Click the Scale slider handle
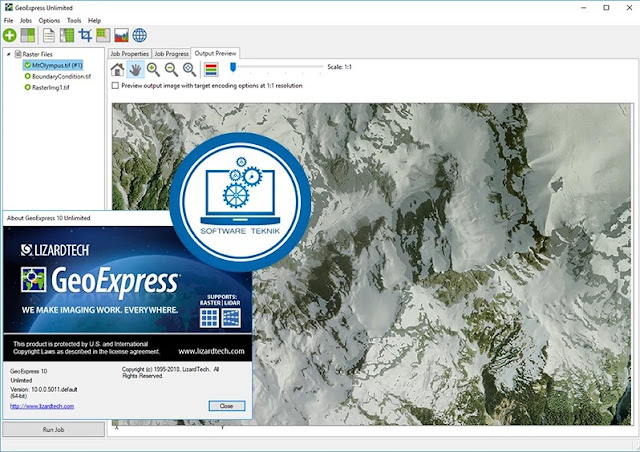The width and height of the screenshot is (640, 452). (x=233, y=67)
